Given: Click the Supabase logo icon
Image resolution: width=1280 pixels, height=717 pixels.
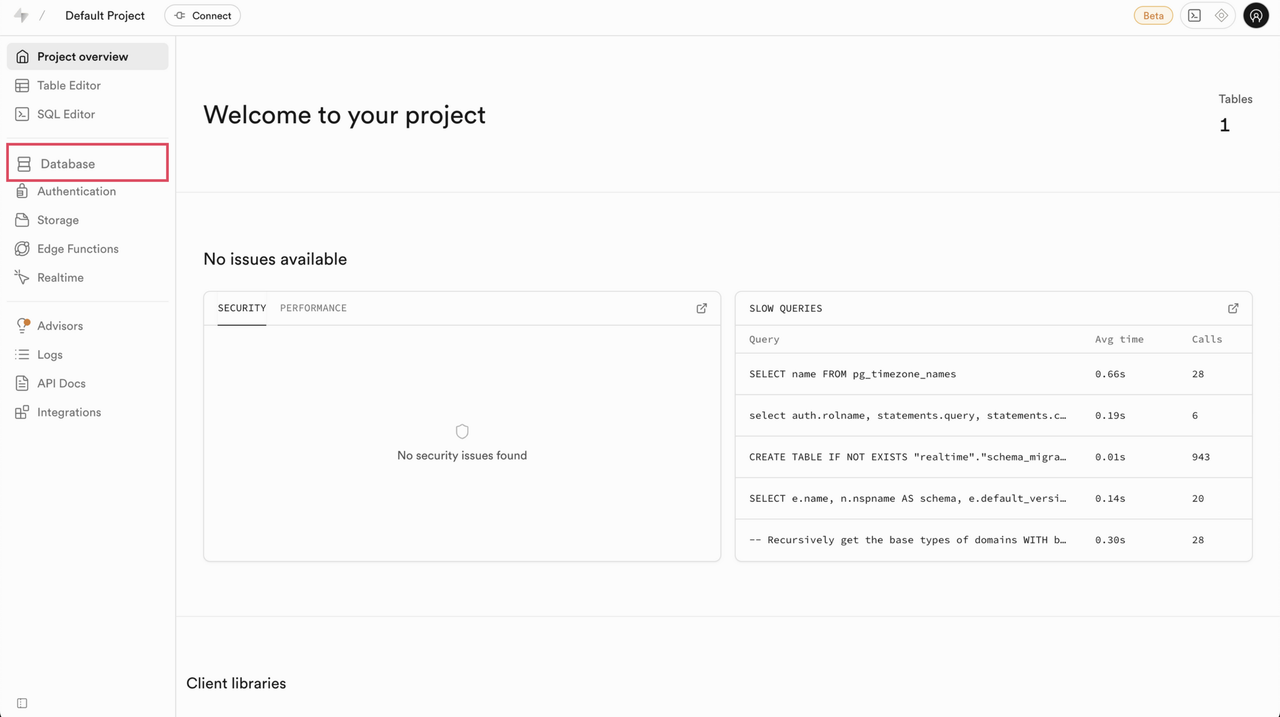Looking at the screenshot, I should point(21,16).
